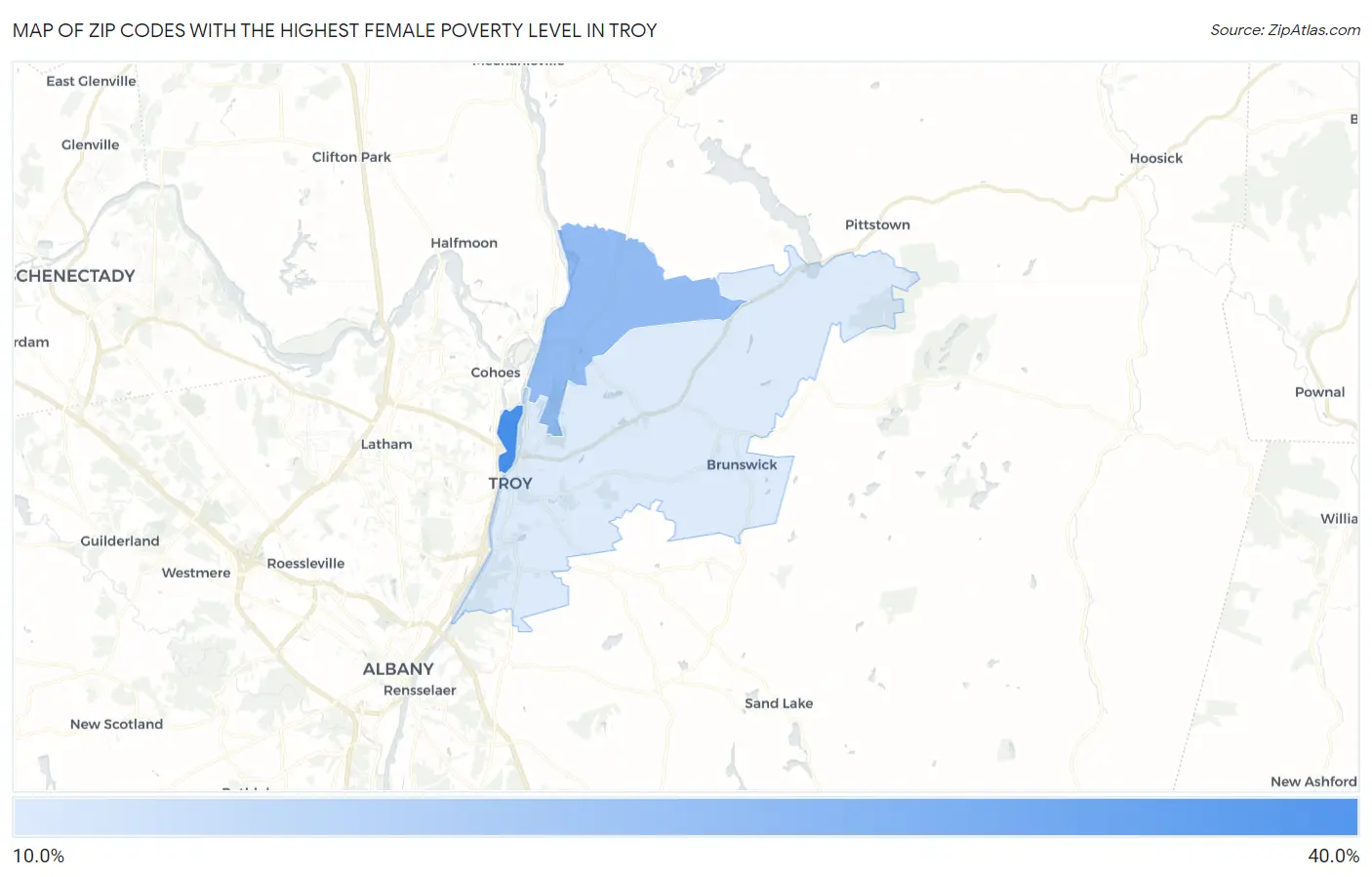Click the East Glenville label
Image resolution: width=1372 pixels, height=877 pixels.
tap(91, 81)
